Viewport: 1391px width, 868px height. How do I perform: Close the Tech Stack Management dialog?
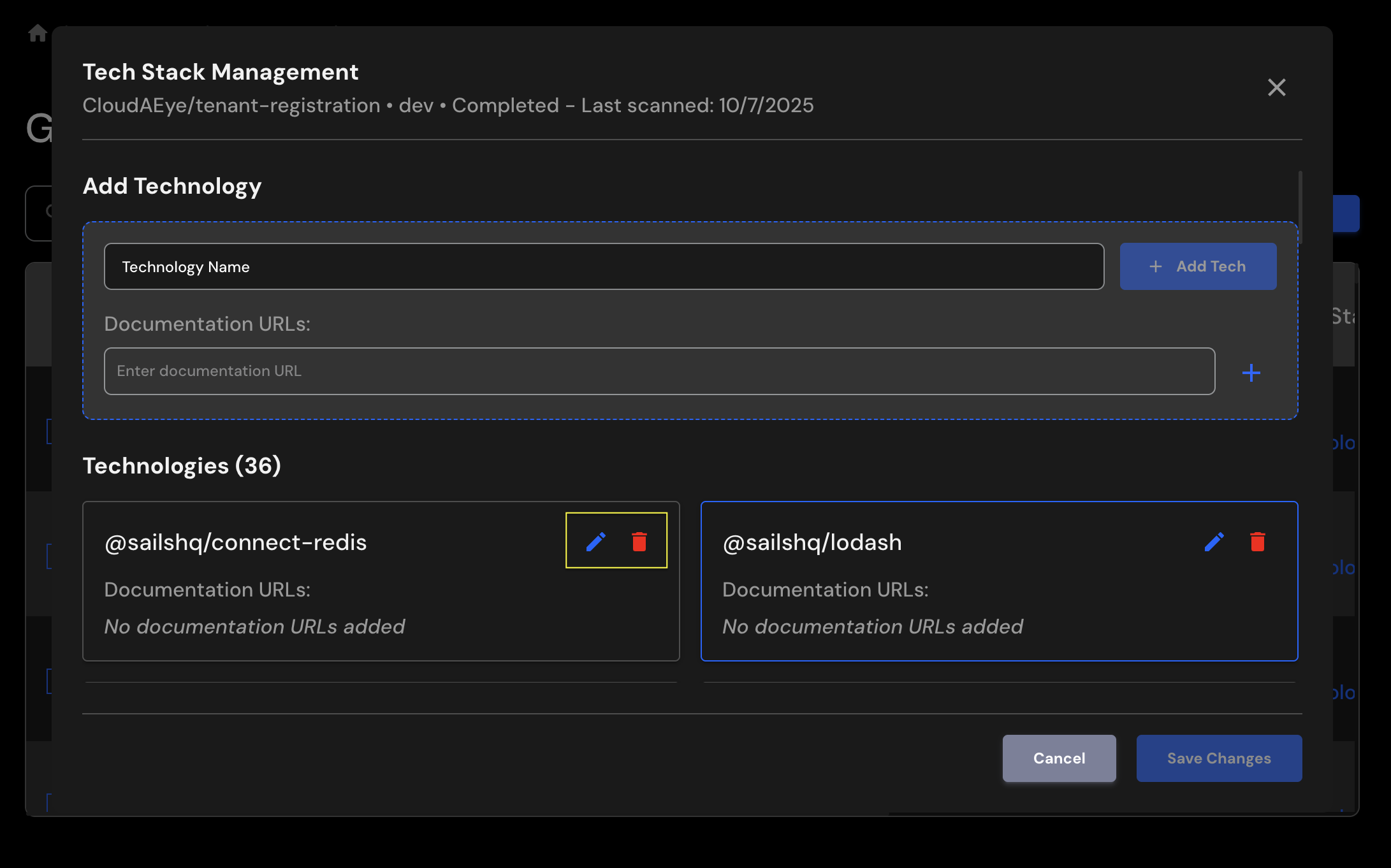(x=1276, y=87)
